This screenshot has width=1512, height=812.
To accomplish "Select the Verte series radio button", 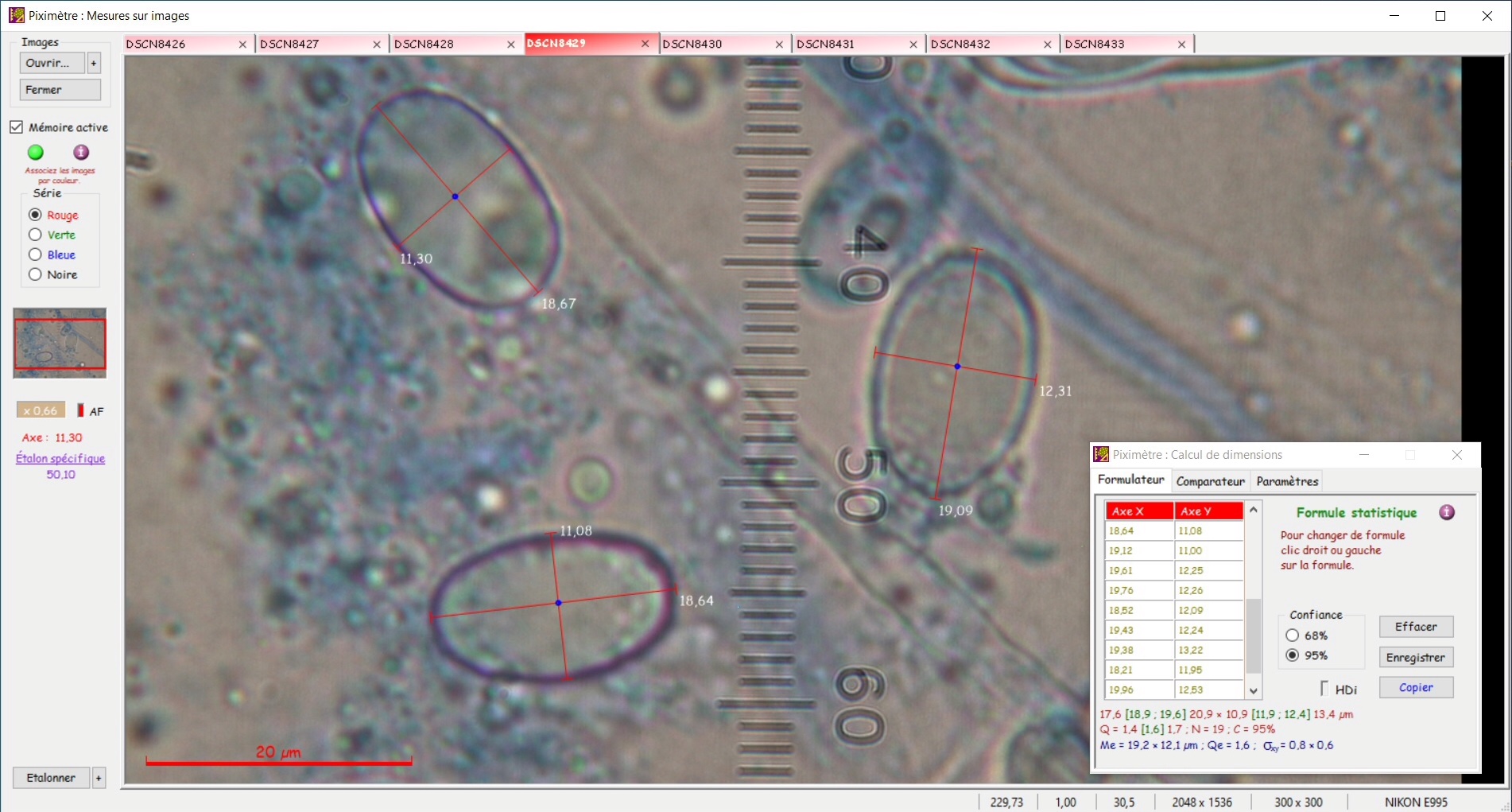I will coord(35,235).
